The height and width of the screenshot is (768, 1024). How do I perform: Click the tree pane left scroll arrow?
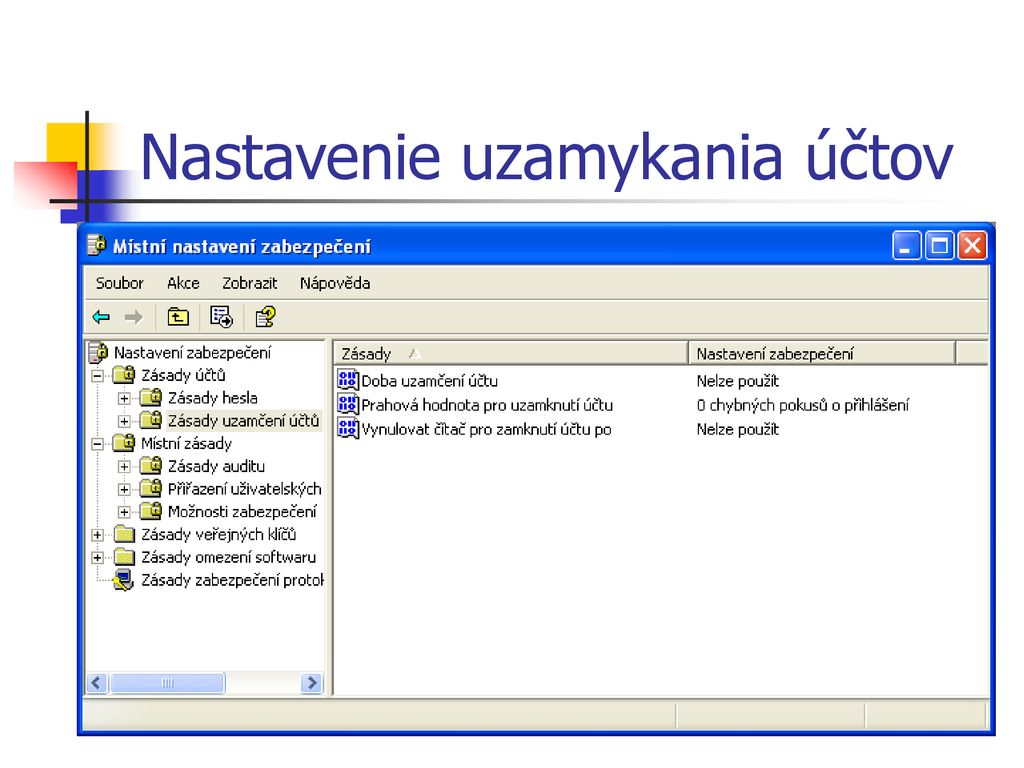(97, 683)
